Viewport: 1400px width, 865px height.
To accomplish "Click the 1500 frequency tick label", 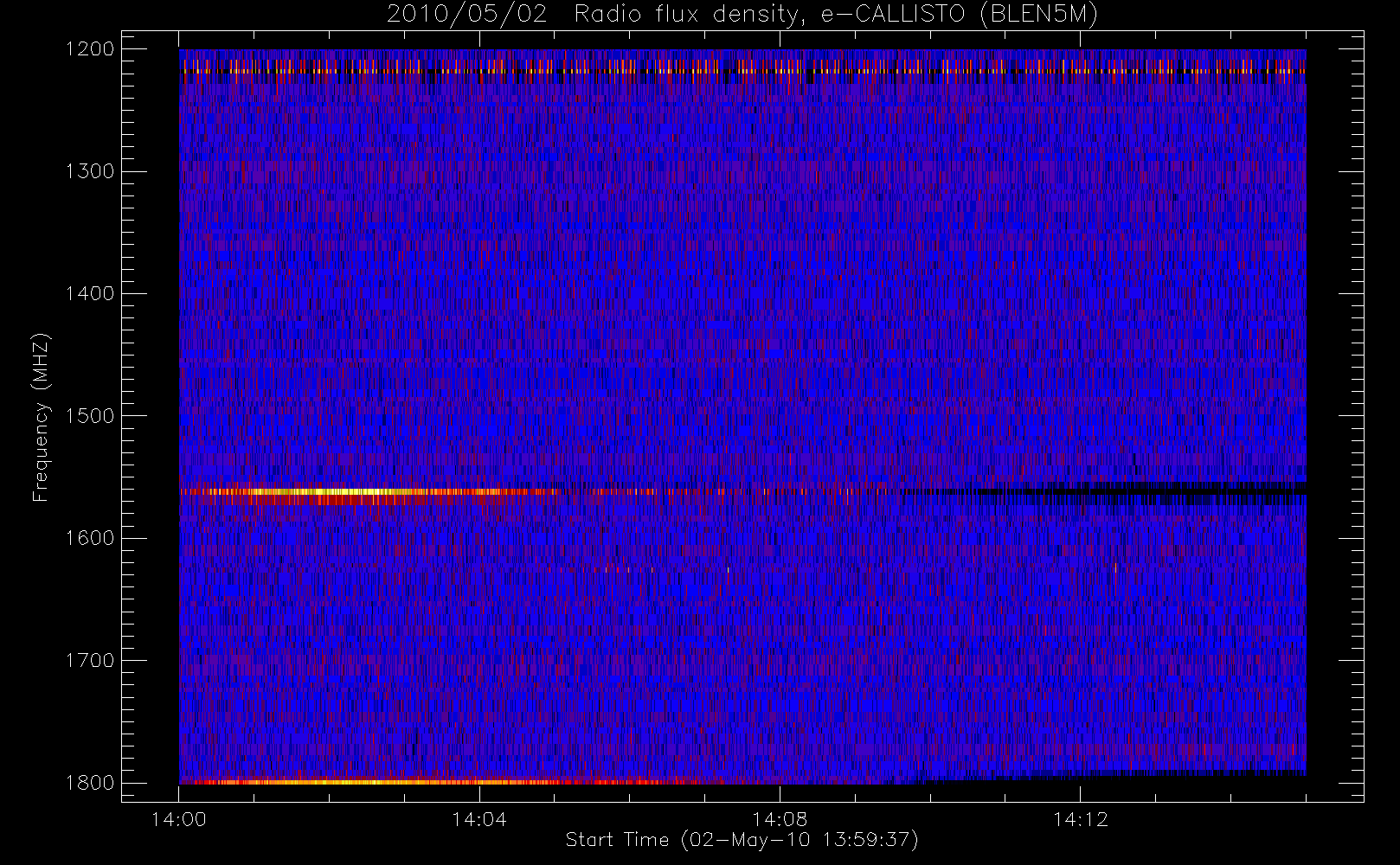I will [90, 416].
